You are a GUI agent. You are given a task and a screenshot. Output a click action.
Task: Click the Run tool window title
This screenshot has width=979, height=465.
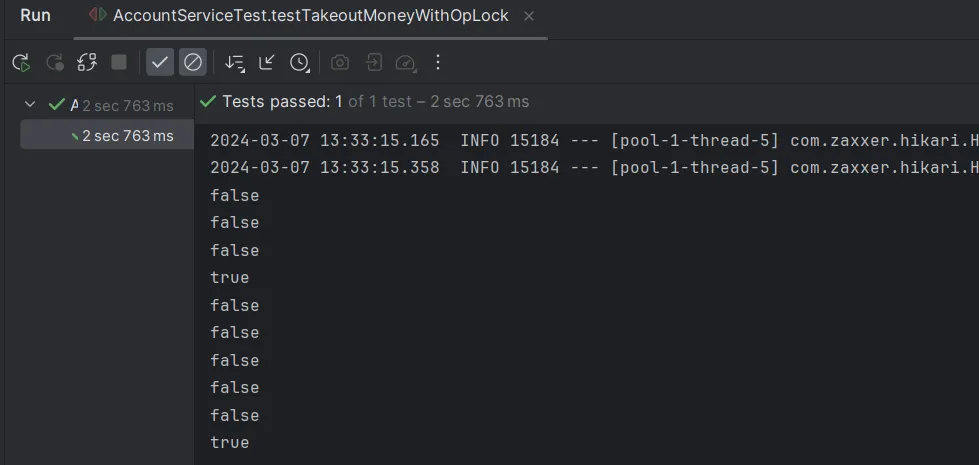(35, 16)
